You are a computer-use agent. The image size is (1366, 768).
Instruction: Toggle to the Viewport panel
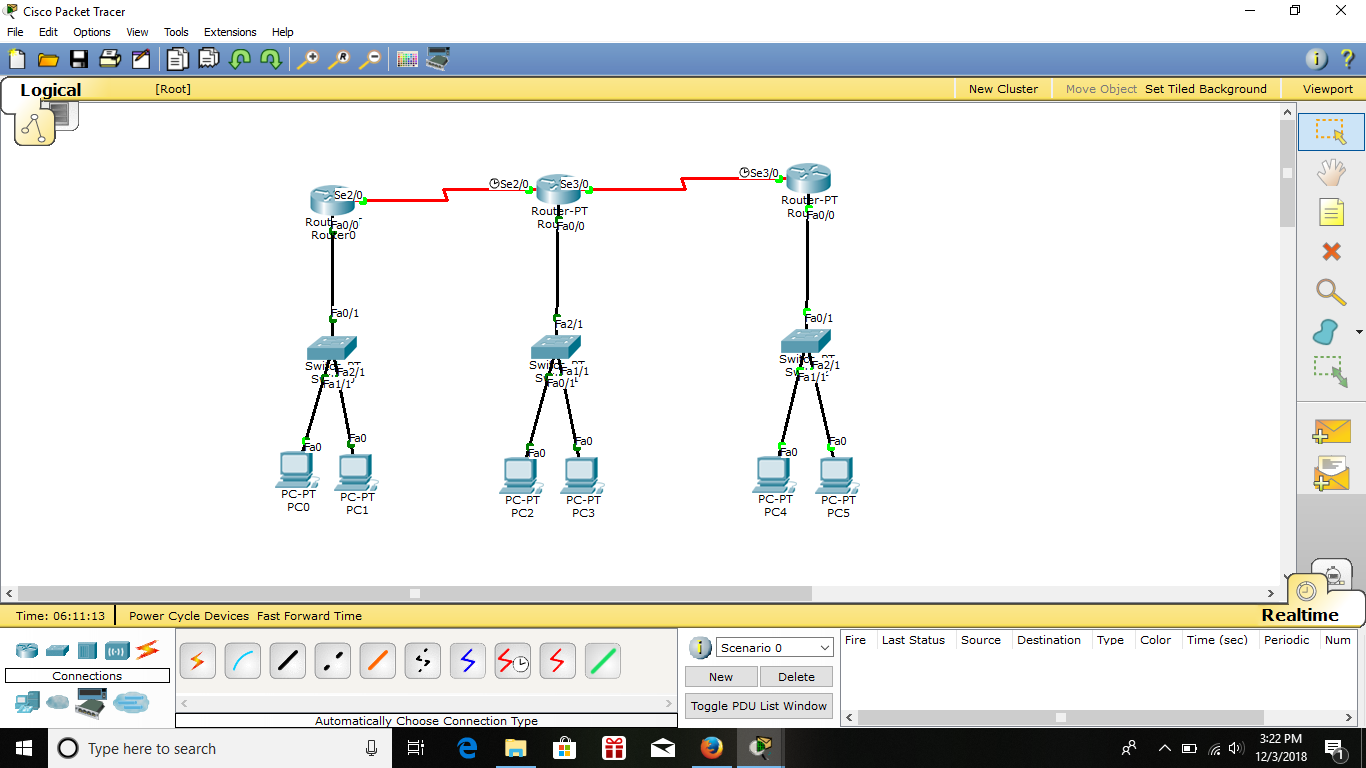(1326, 88)
